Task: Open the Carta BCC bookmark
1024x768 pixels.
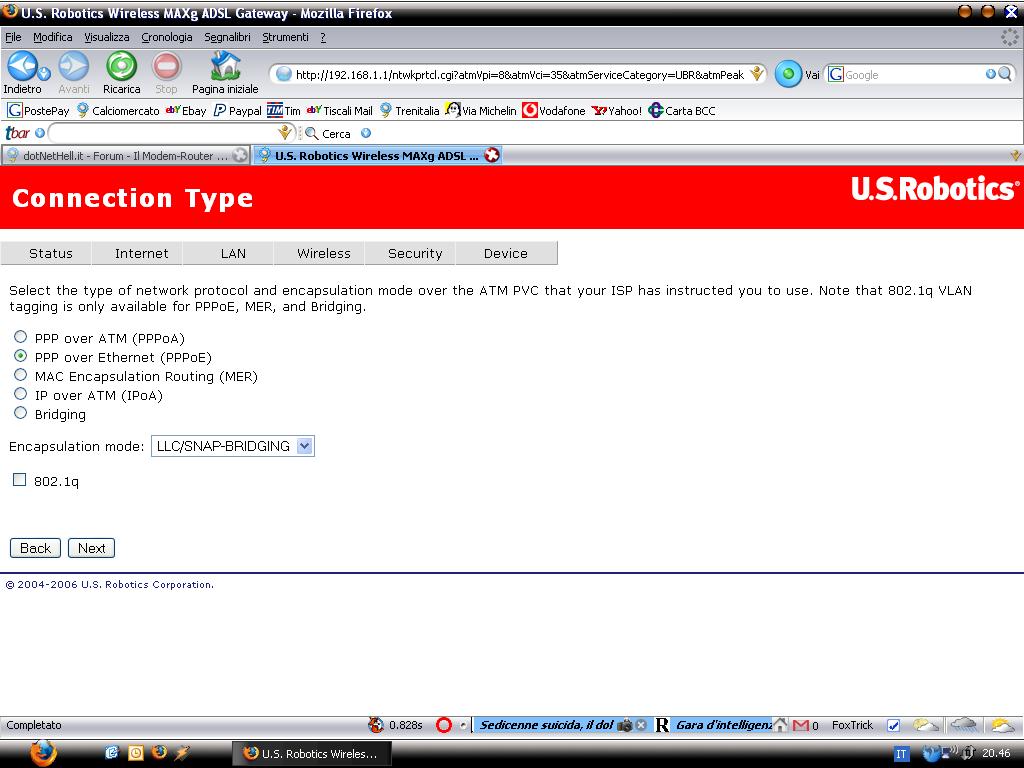Action: 682,110
